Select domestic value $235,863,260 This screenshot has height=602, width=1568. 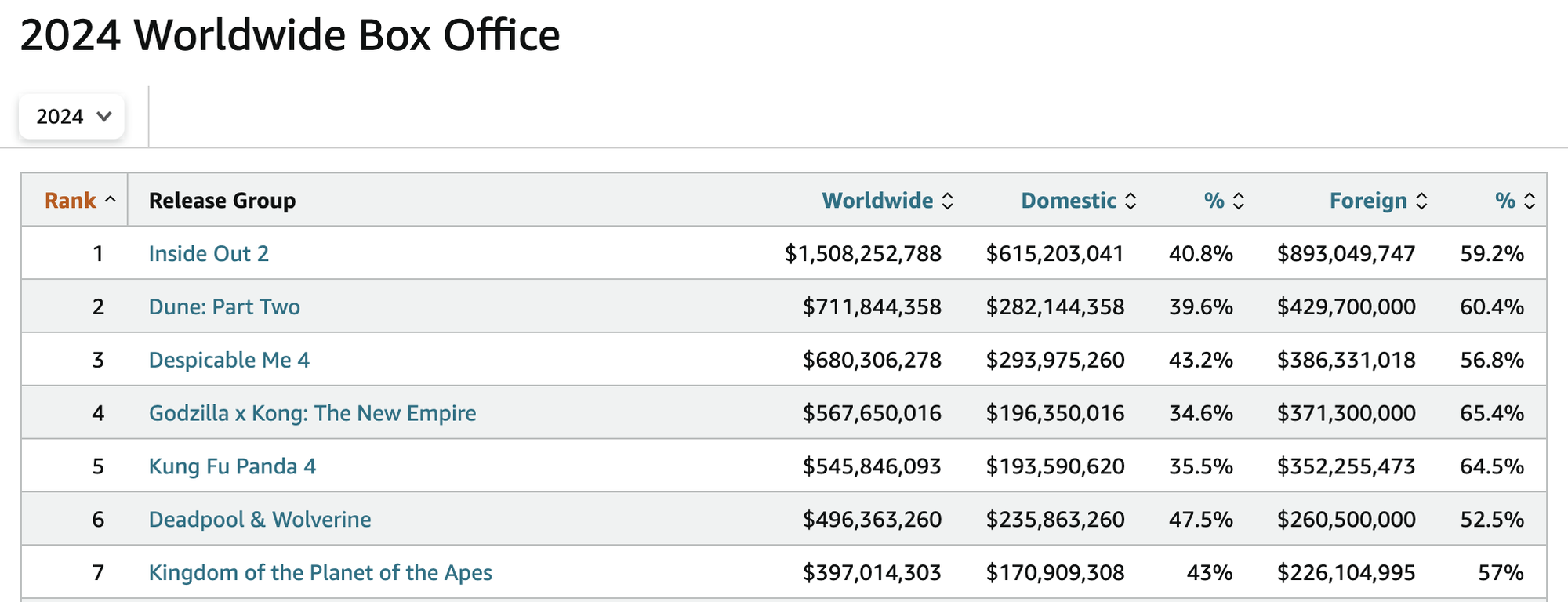coord(1055,520)
